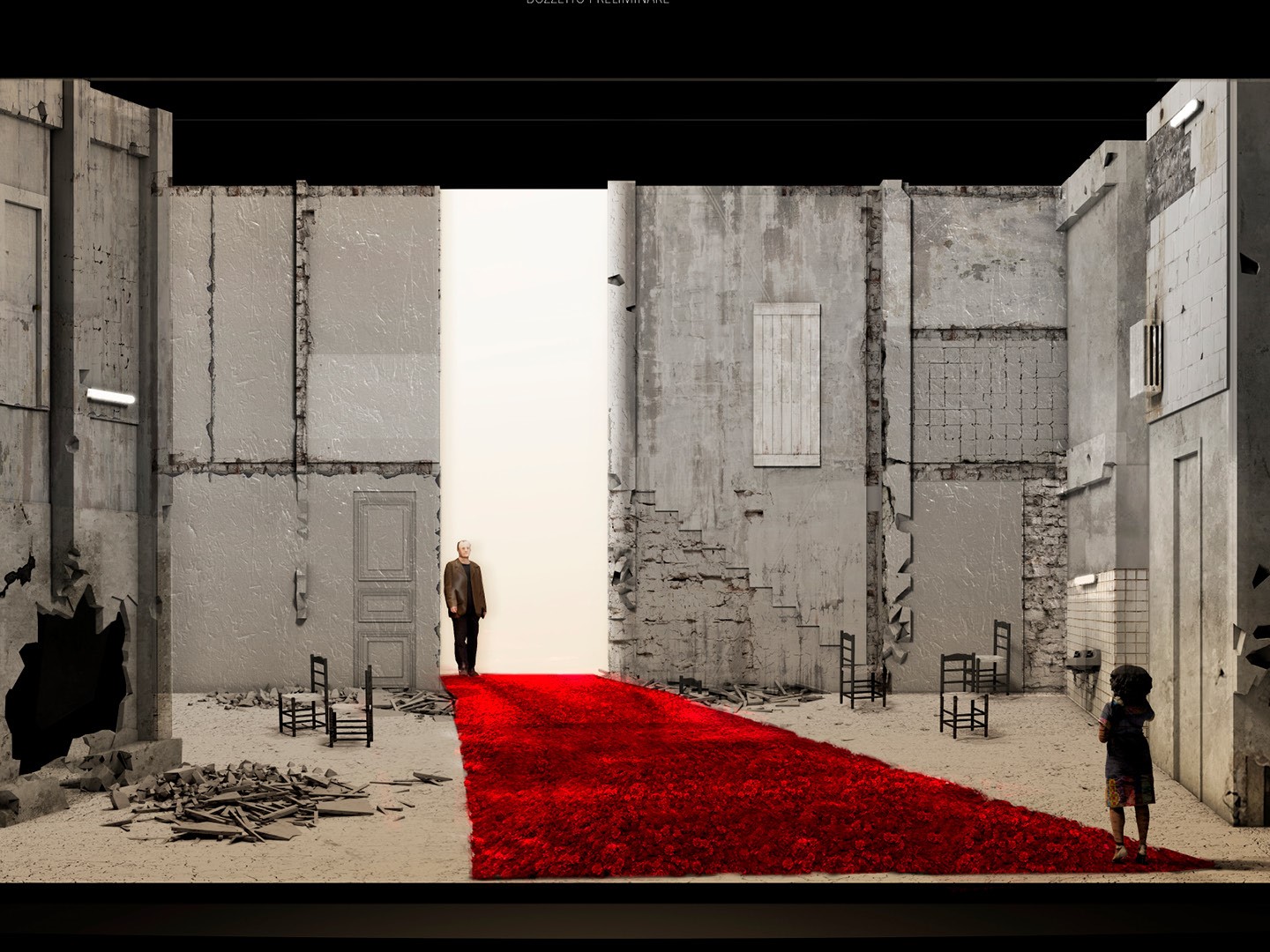Screen dimensions: 1270x952
Task: Click the fluorescent tube light on left wall
Action: click(111, 398)
